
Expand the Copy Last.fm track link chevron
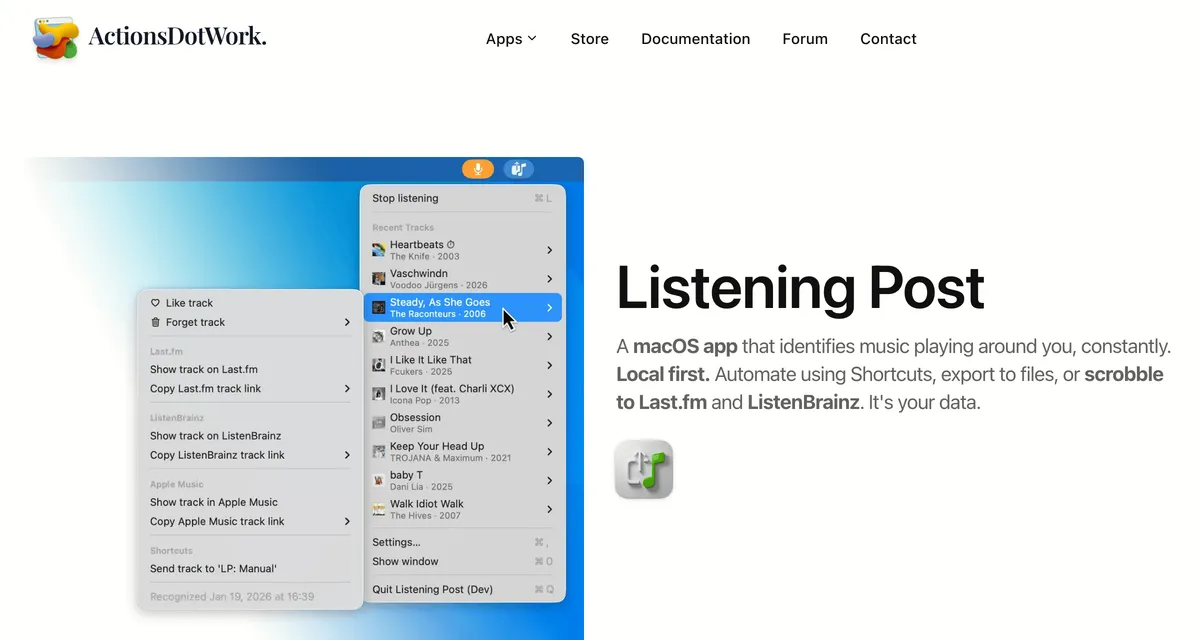[347, 388]
